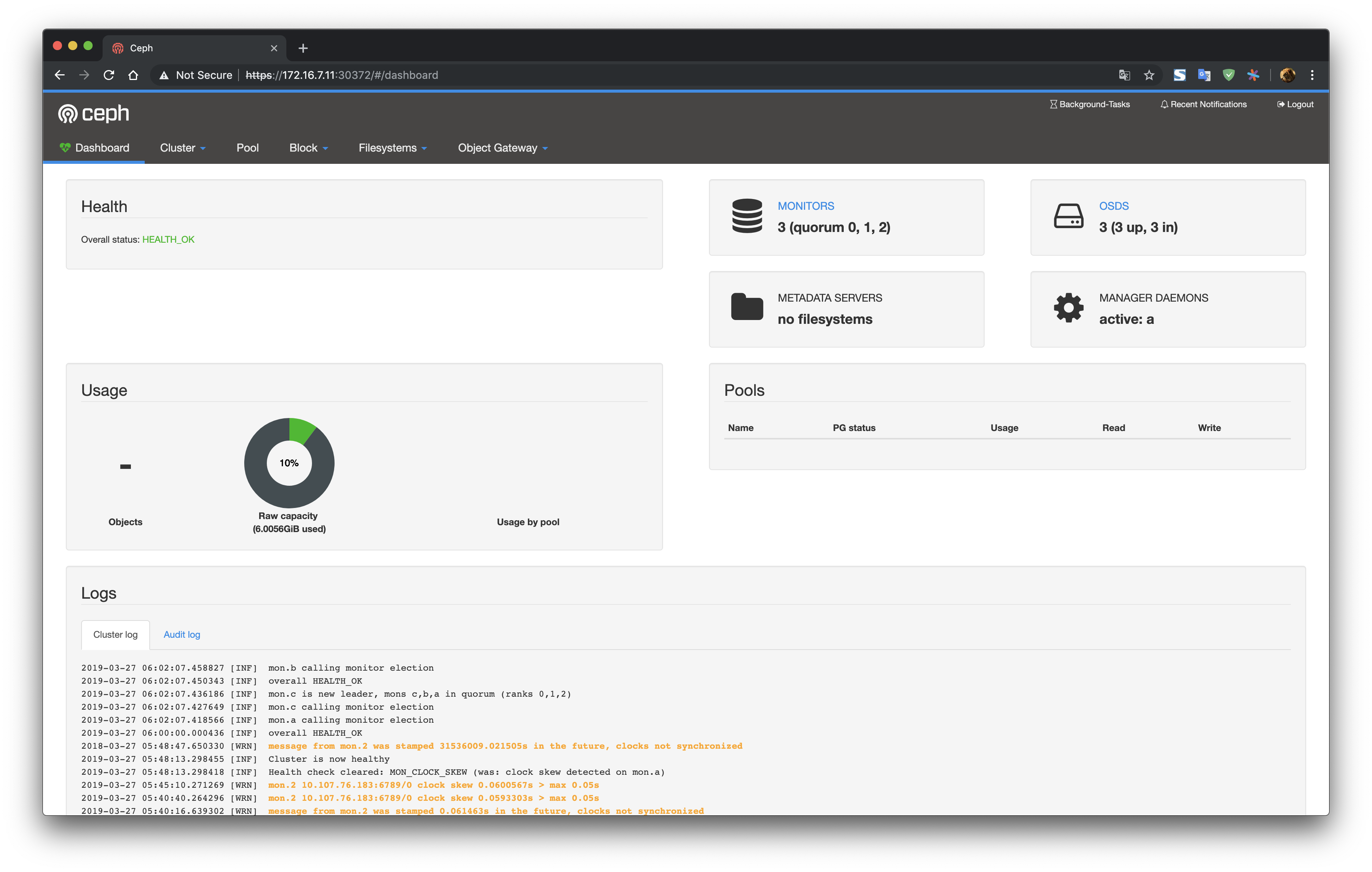Click the Logout link

(1295, 104)
